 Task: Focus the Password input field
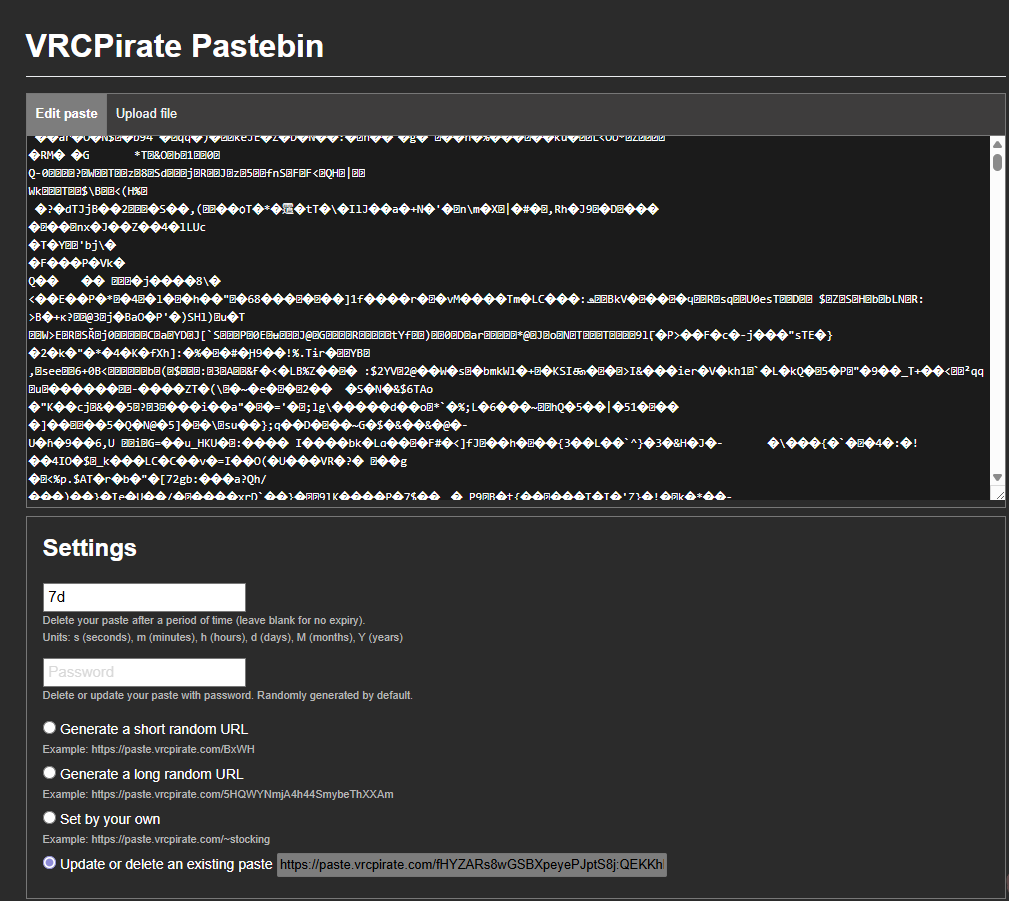coord(144,672)
